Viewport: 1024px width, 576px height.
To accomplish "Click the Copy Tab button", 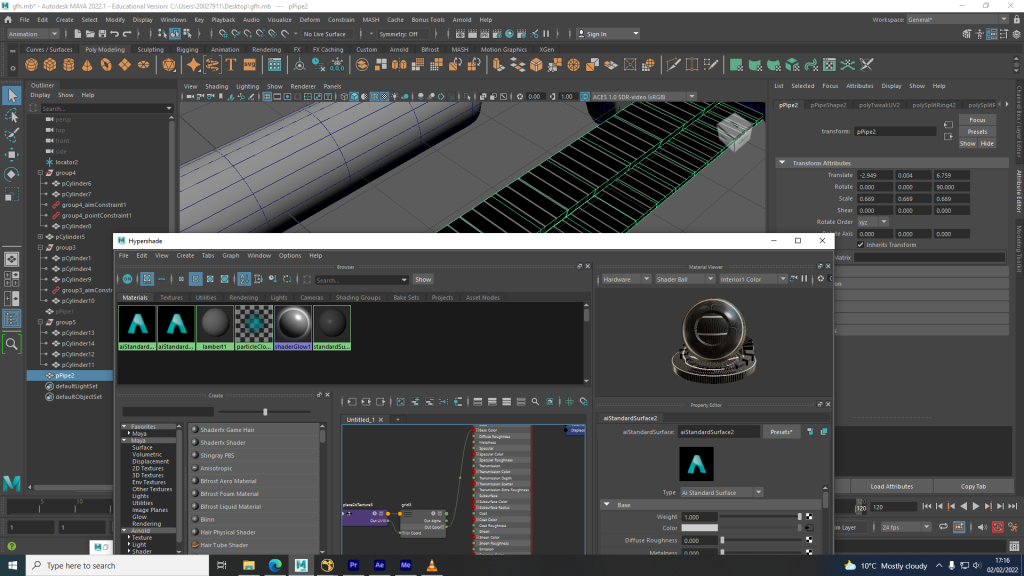I will point(973,487).
